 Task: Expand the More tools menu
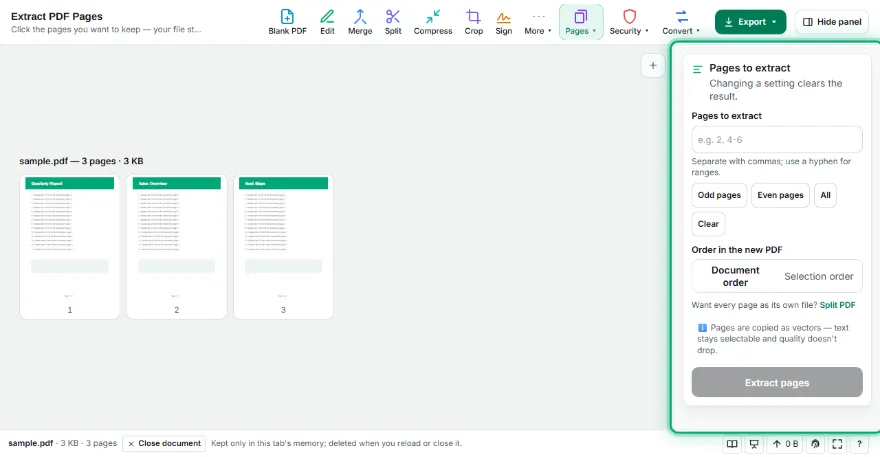pyautogui.click(x=538, y=22)
